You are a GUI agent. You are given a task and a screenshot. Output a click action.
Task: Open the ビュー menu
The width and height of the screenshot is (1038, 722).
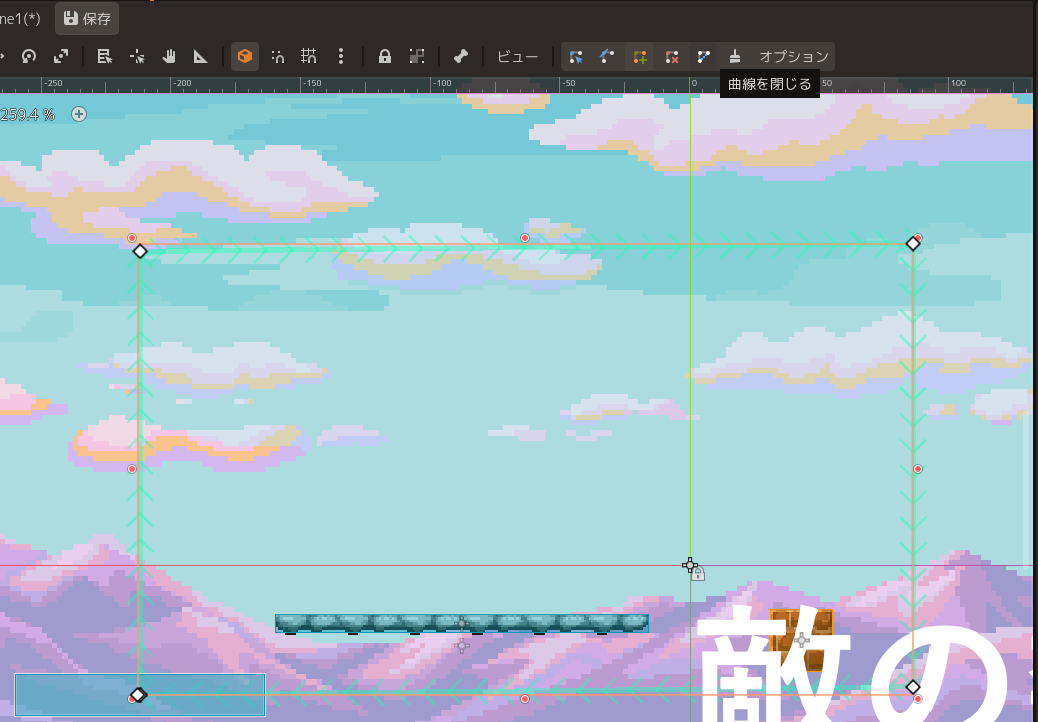coord(518,56)
